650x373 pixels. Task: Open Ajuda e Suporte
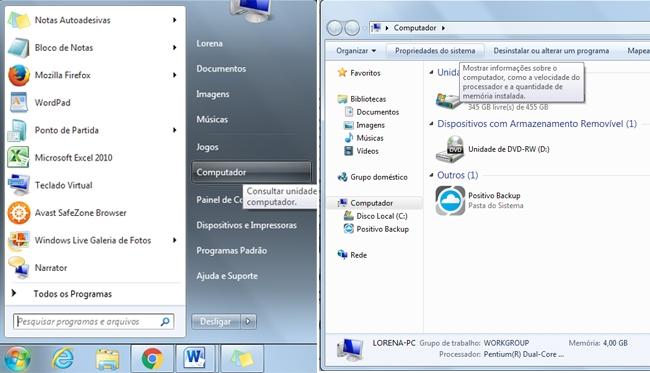227,276
